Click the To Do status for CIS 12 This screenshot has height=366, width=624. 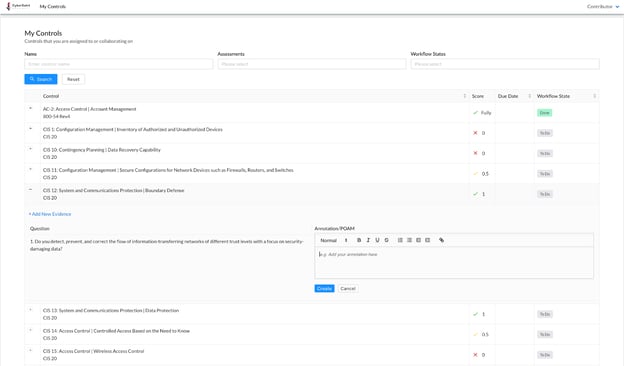(545, 194)
